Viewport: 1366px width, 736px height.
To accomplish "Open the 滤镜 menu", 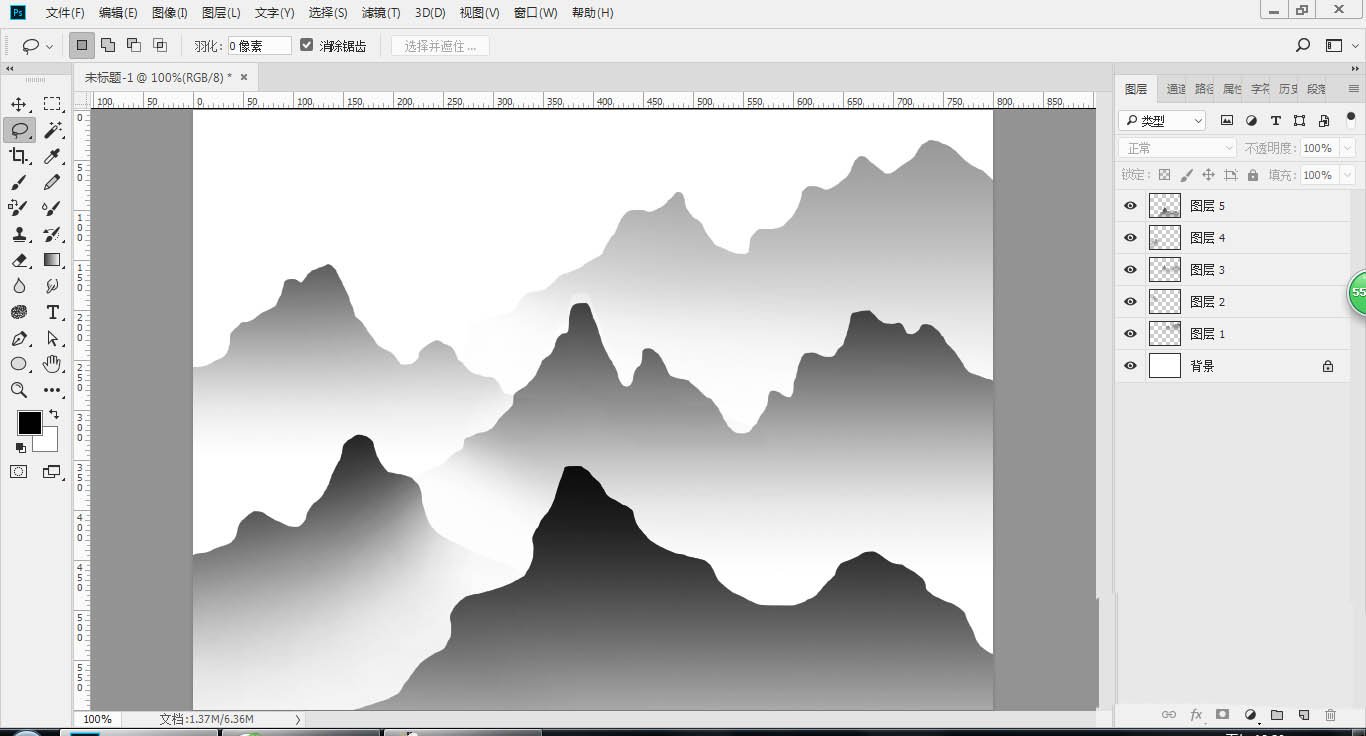I will [379, 13].
